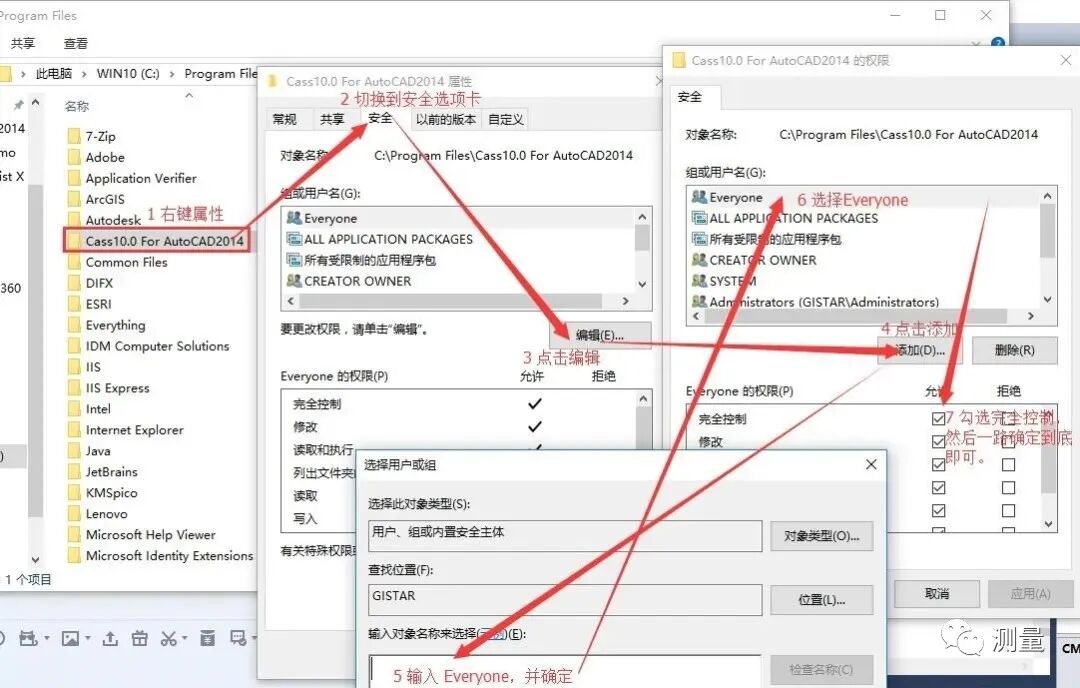Click horizontal scrollbar of properties group list
1080x688 pixels.
pyautogui.click(x=450, y=301)
